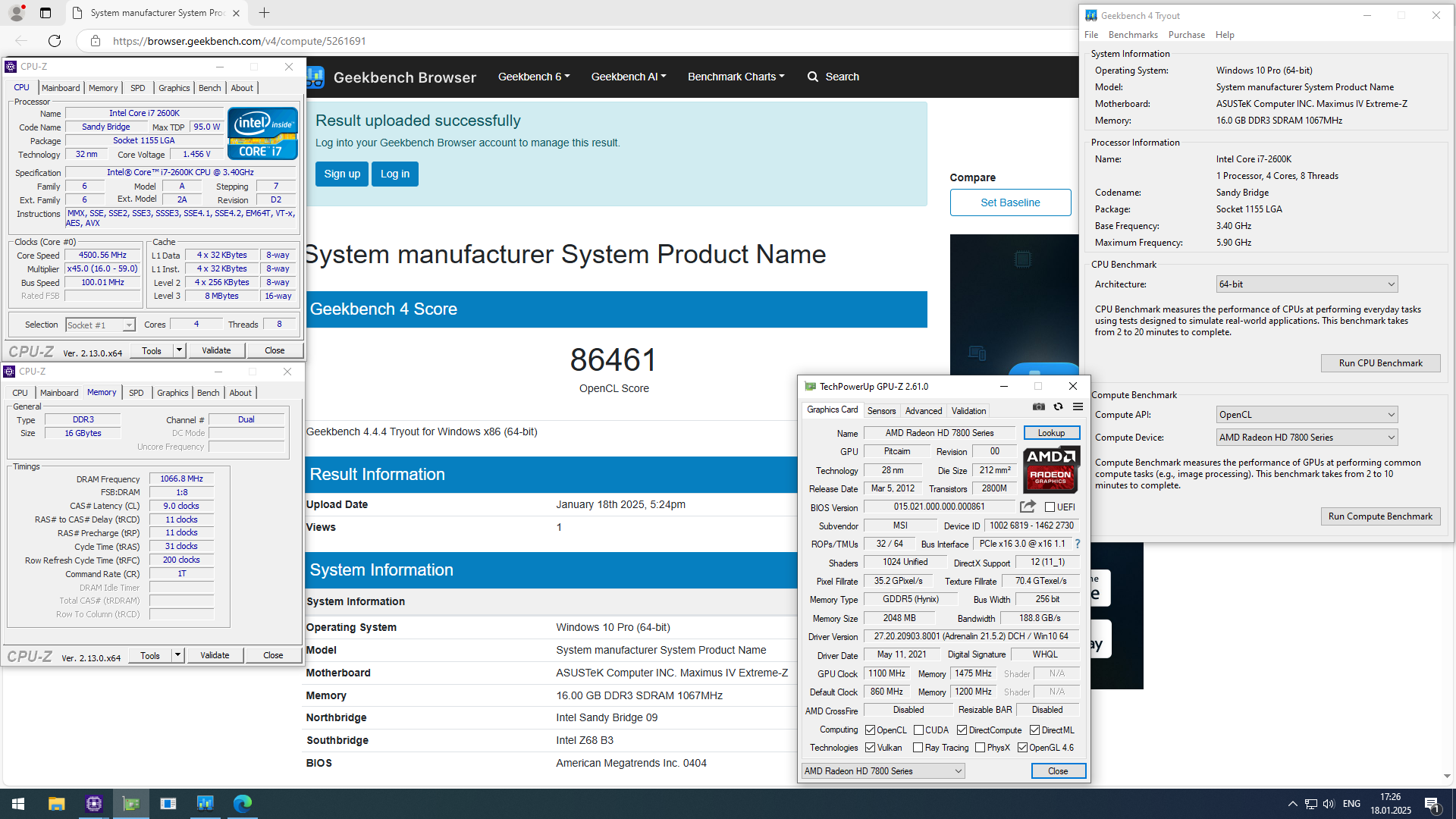The width and height of the screenshot is (1456, 819).
Task: Expand the Geekbench 6 nav menu
Action: pyautogui.click(x=533, y=77)
